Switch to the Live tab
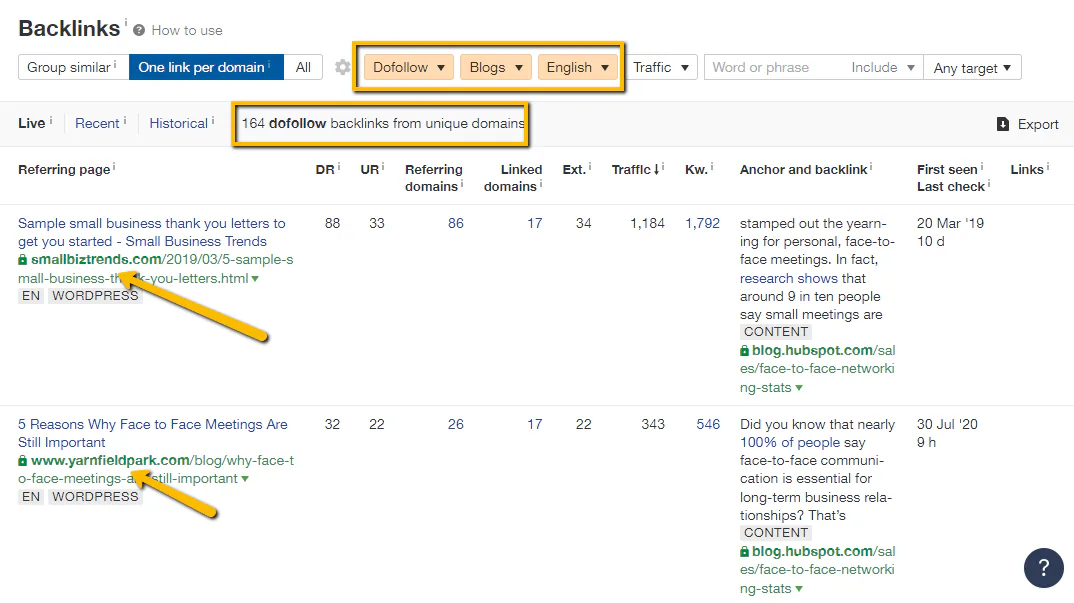Viewport: 1074px width, 603px height. [32, 123]
